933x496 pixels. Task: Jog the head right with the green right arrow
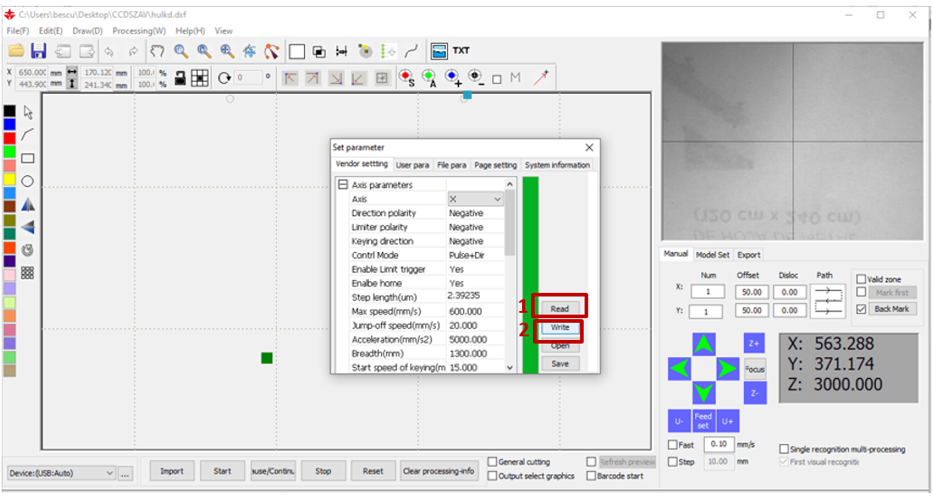click(x=727, y=369)
